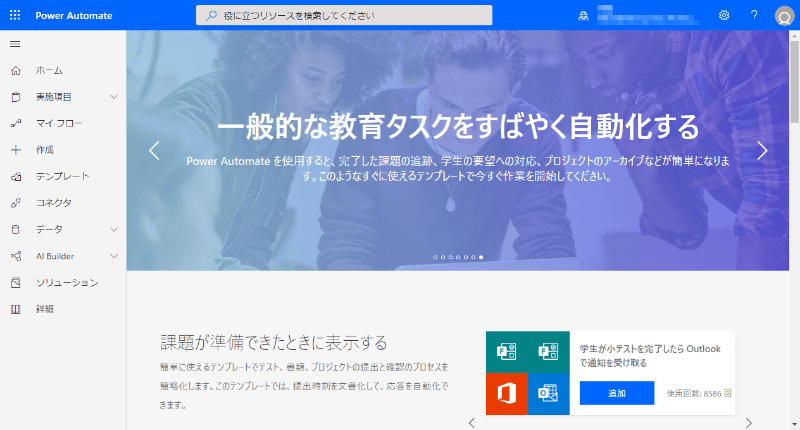Click the magnifier icon in search box
Screen dimensions: 800x430
point(211,16)
